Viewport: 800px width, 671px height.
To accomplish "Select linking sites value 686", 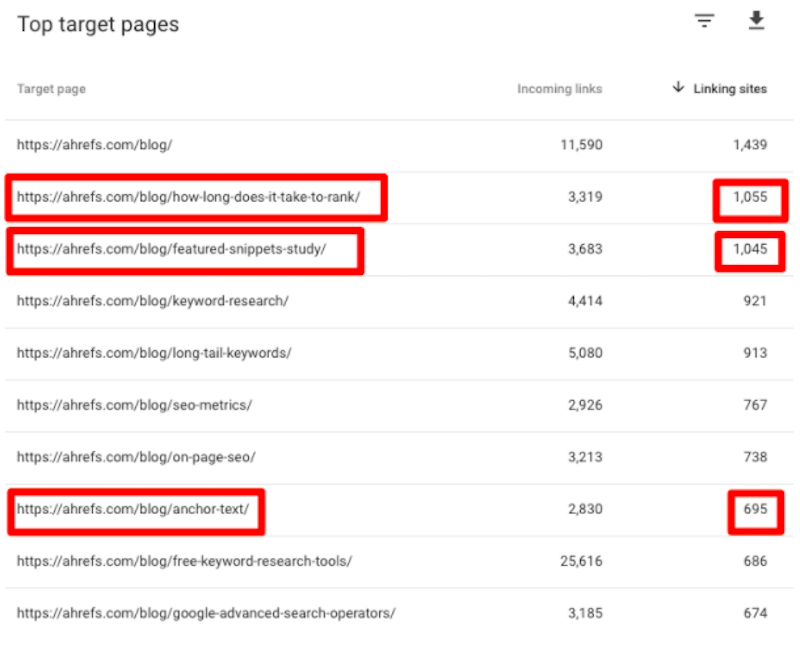I will (755, 561).
